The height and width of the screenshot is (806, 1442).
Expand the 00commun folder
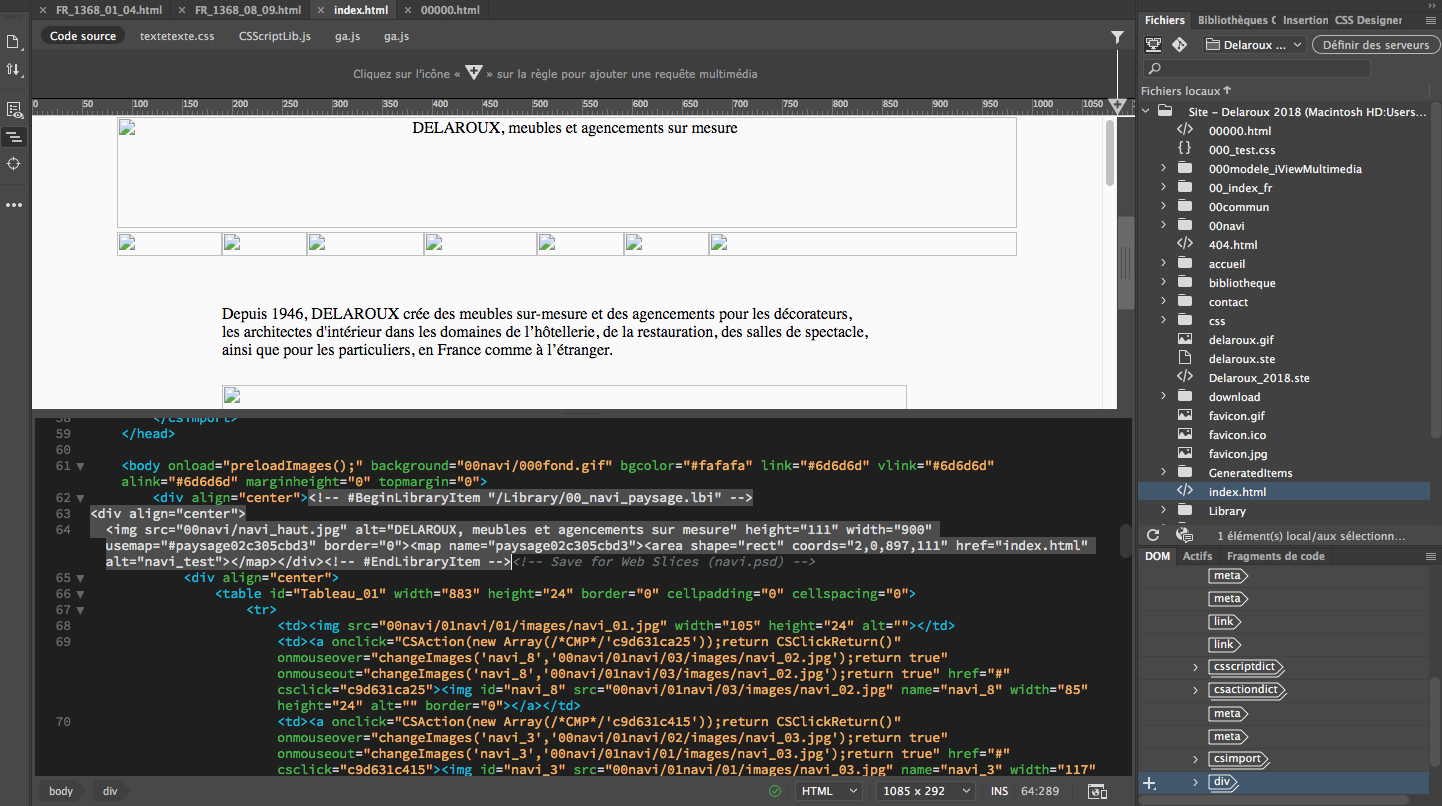tap(1163, 207)
